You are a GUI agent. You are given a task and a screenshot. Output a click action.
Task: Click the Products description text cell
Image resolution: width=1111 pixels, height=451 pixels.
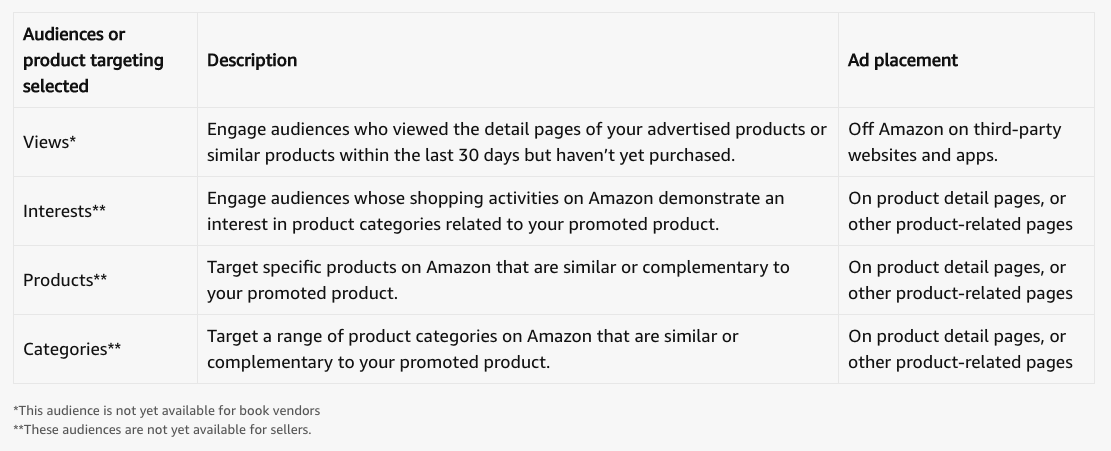(498, 280)
